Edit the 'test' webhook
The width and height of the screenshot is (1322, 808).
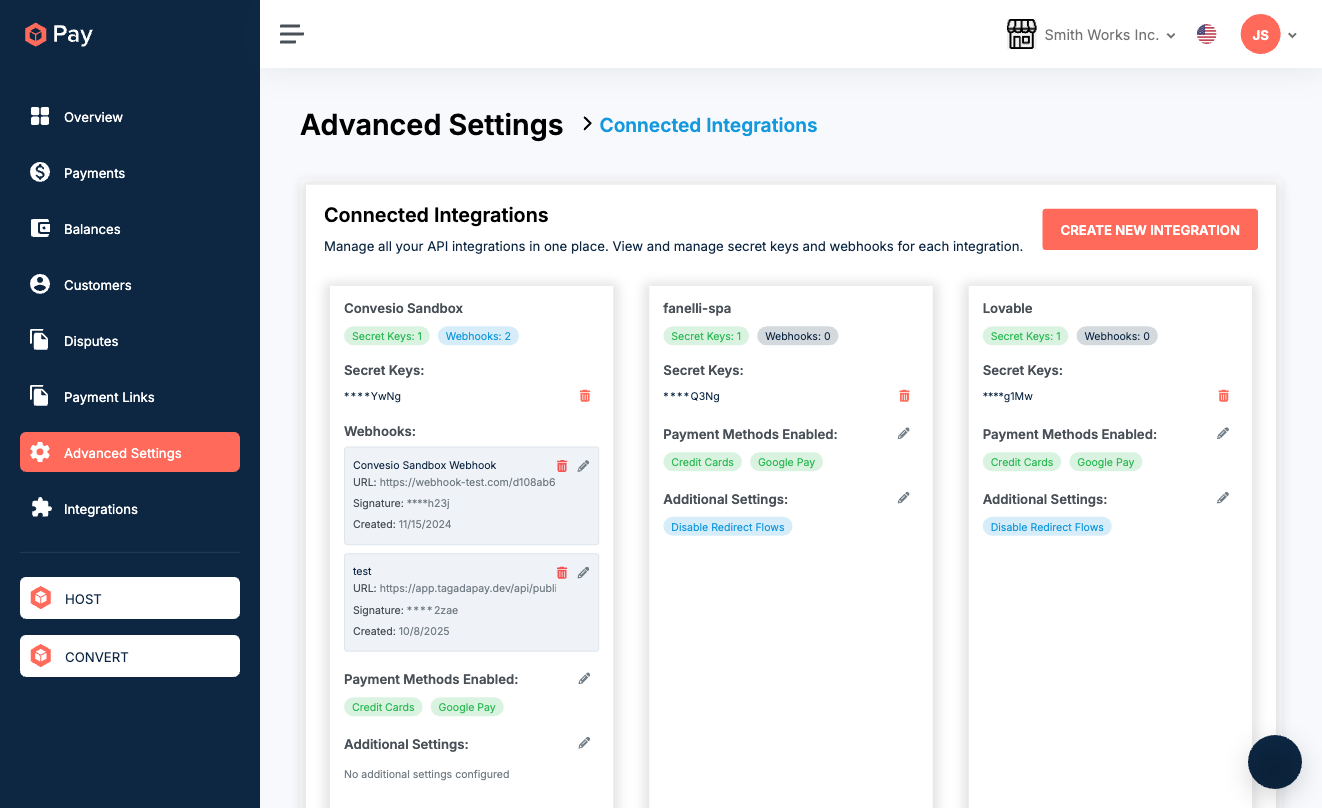click(x=584, y=573)
